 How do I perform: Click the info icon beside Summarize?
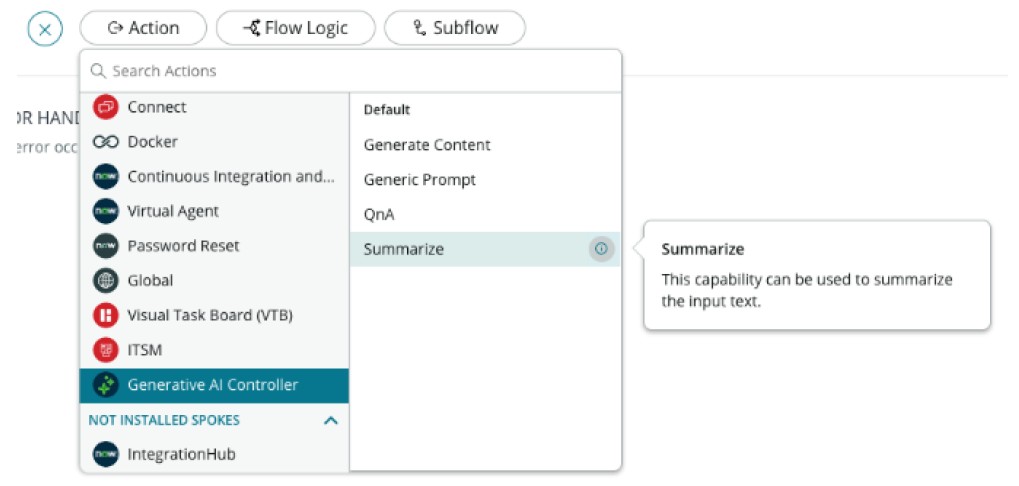click(x=601, y=249)
